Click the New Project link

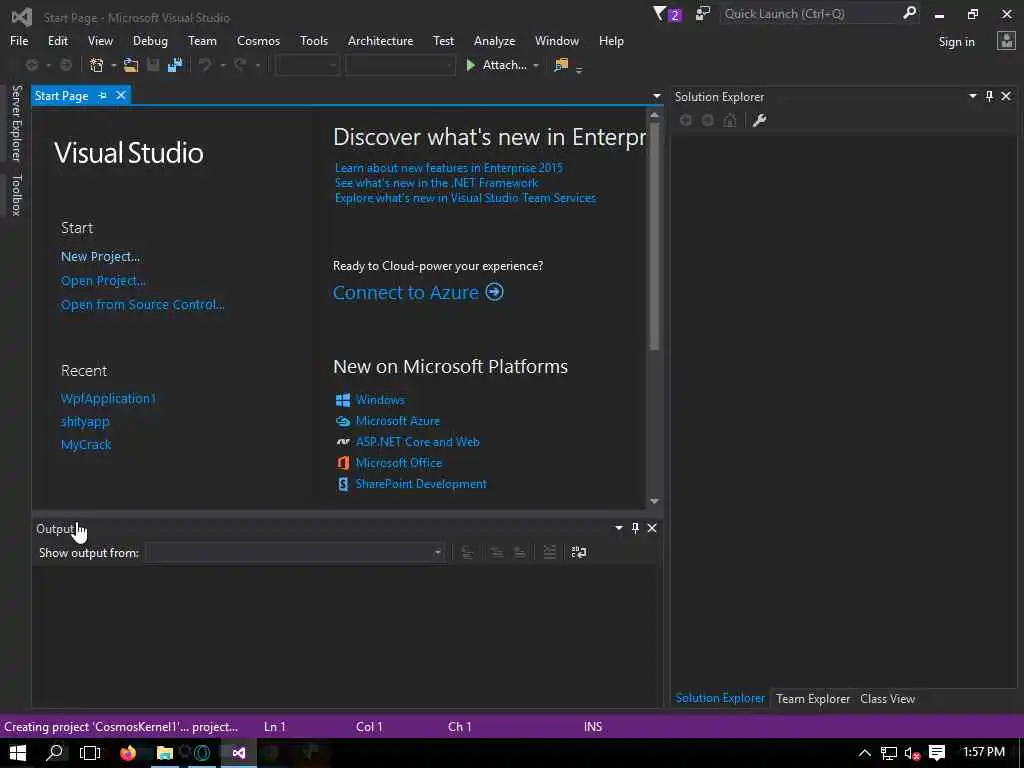(100, 256)
